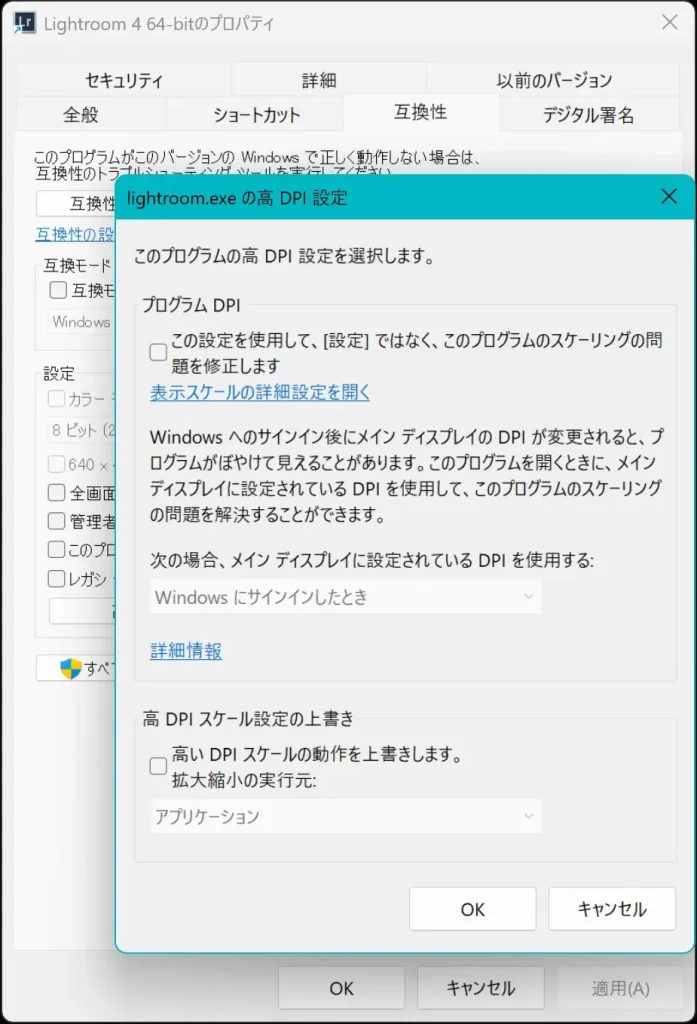Open the 'Windows にサインインしたとき' dropdown
697x1024 pixels.
(346, 597)
